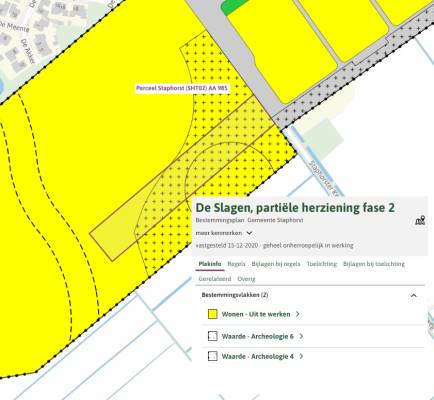Screen dimensions: 434x400
Task: Select the Plekinfo tab
Action: tap(210, 264)
